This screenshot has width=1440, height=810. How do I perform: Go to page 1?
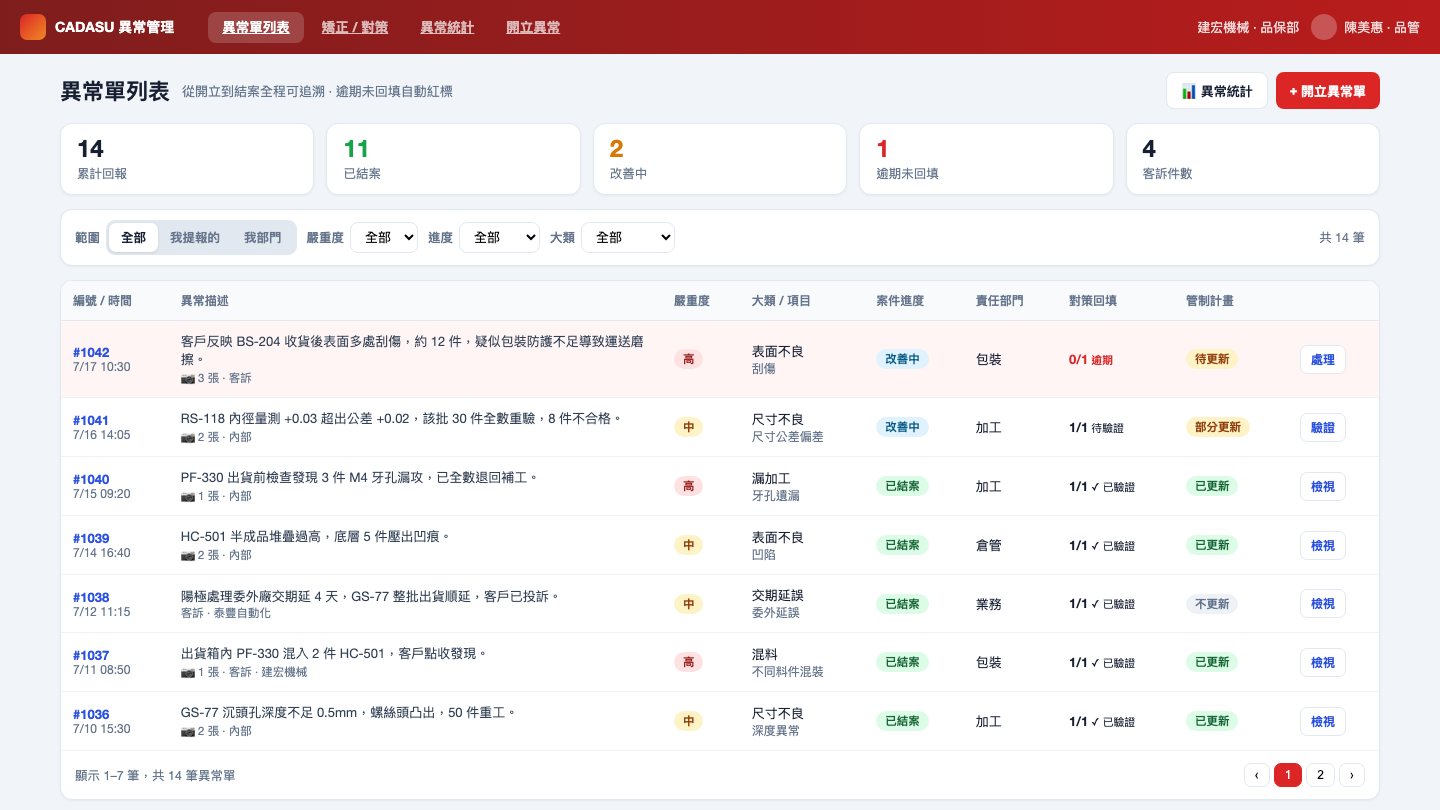point(1288,775)
